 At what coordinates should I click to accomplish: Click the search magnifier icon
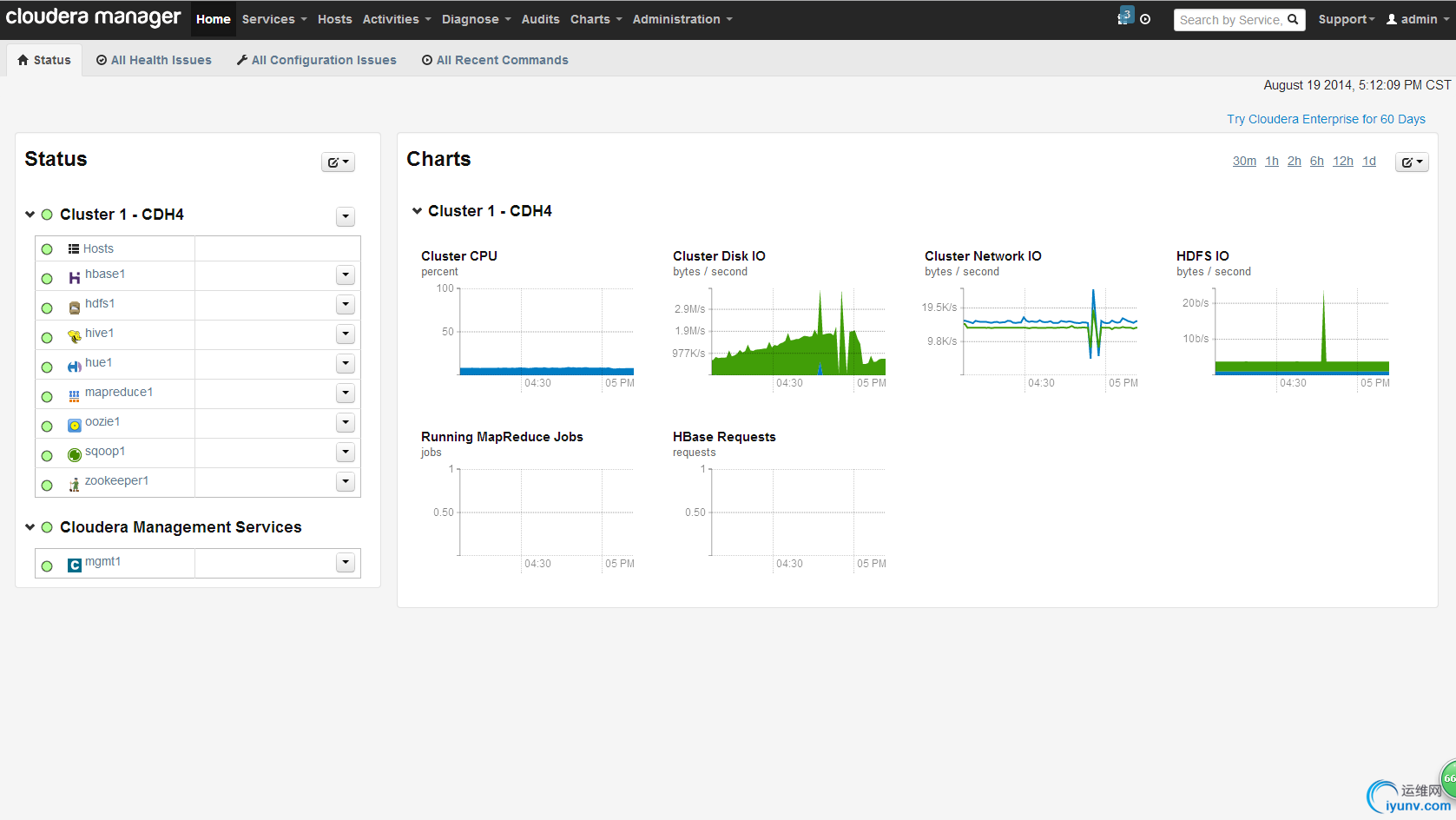point(1293,19)
